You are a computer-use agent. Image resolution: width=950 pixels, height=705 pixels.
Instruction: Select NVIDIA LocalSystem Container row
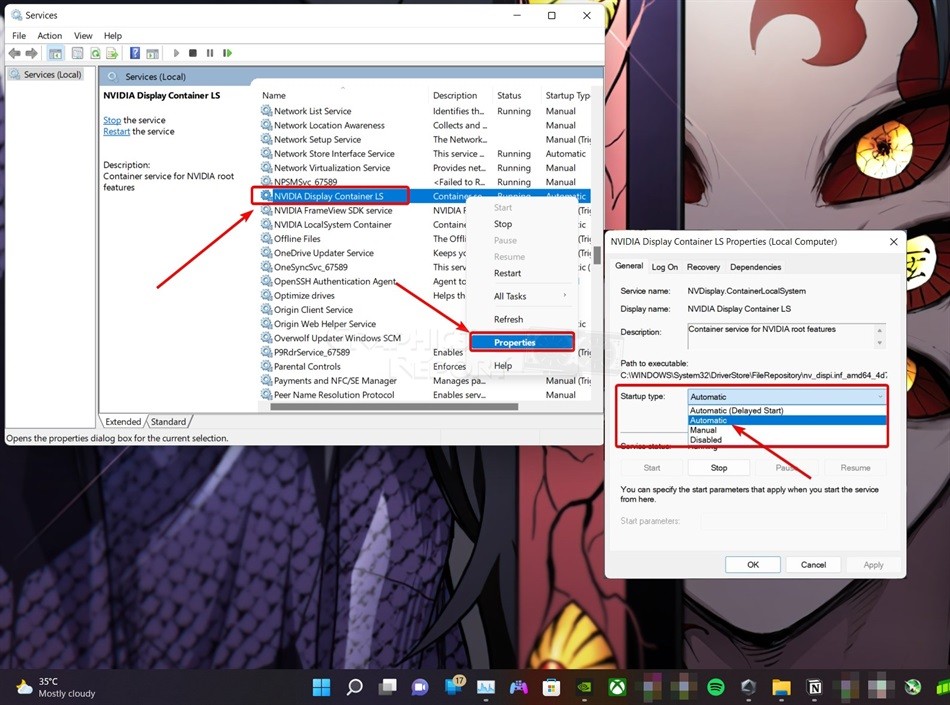coord(364,225)
